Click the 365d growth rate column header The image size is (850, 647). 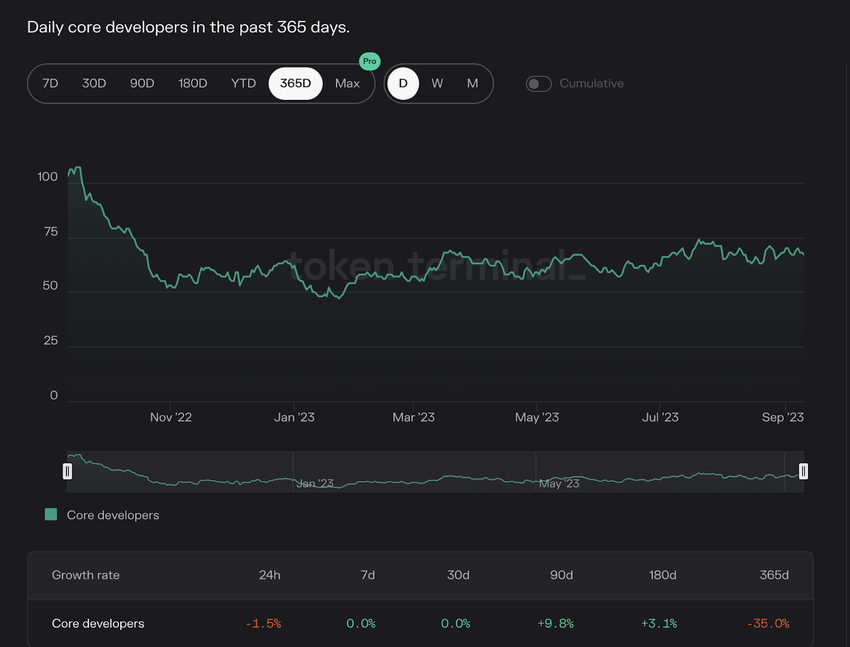773,575
